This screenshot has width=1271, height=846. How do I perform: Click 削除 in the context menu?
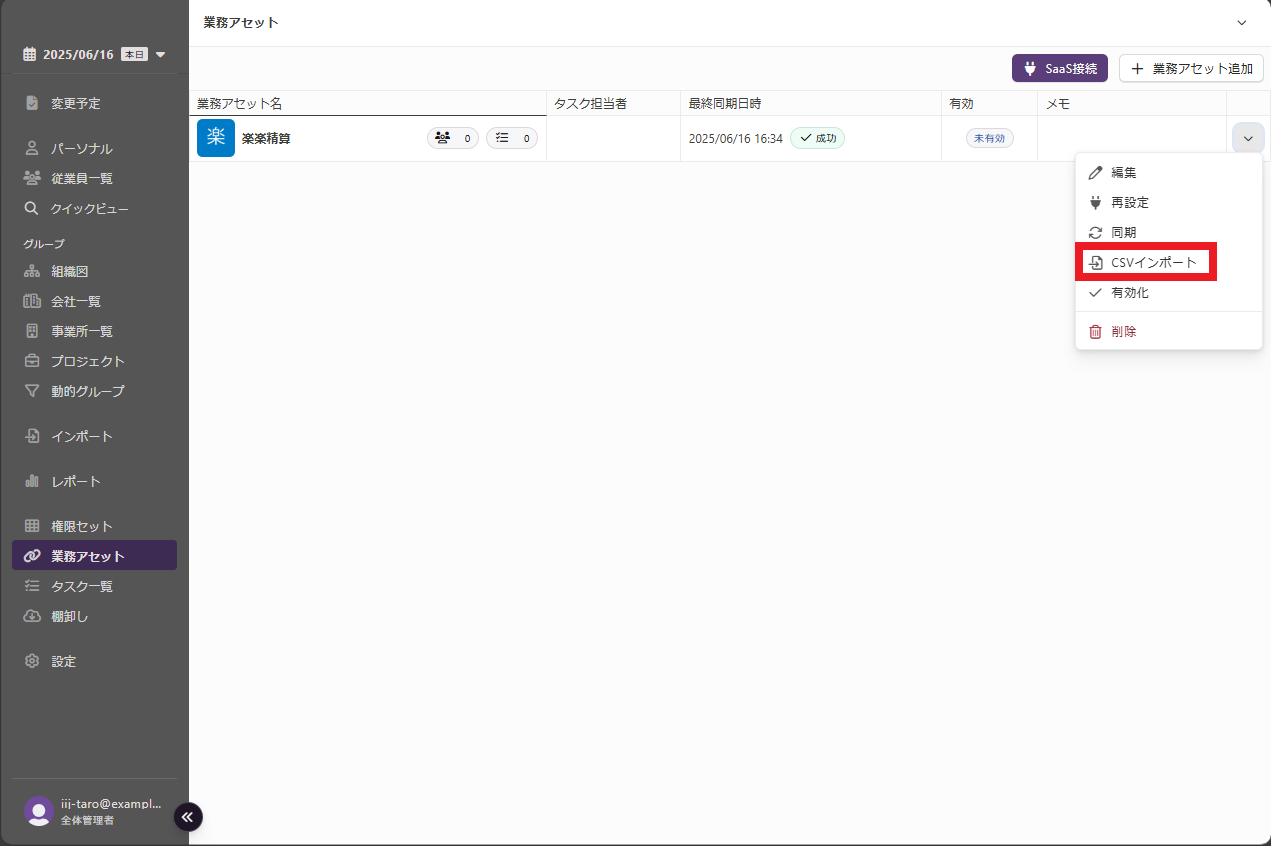tap(1123, 331)
